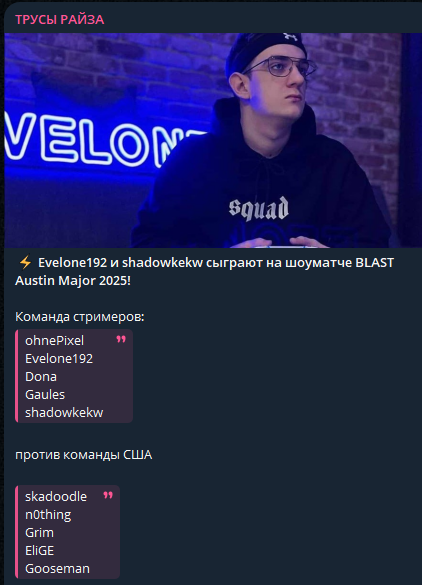Click EliGE in the USA team list

[40, 550]
